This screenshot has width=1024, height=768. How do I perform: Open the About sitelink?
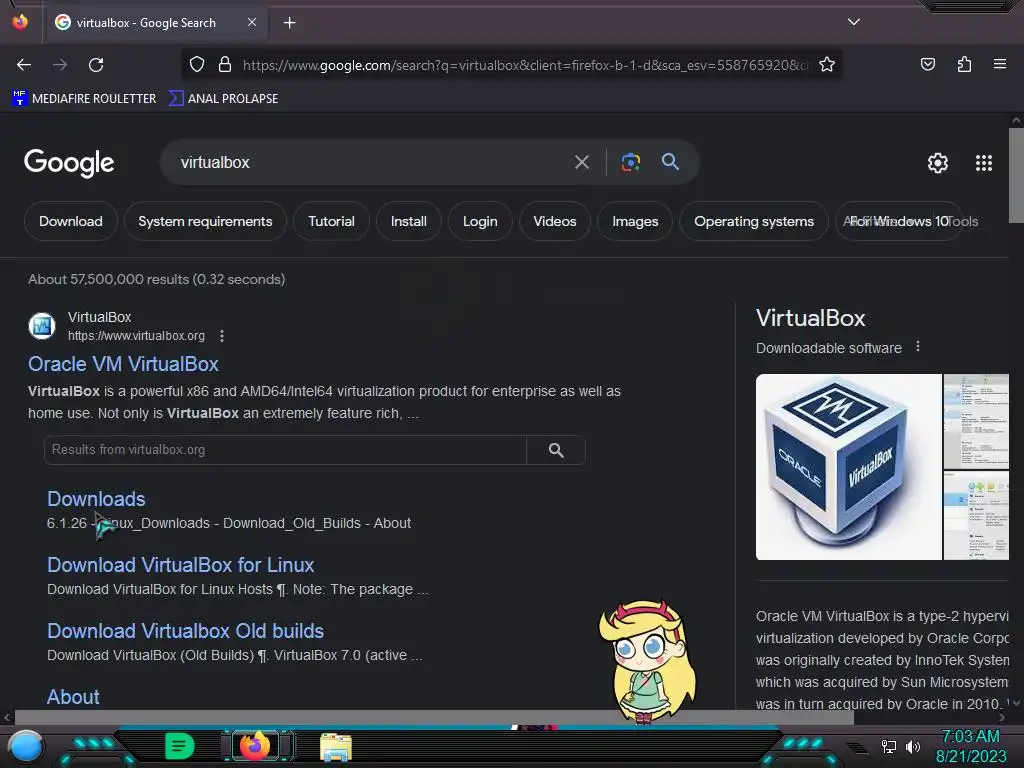(x=73, y=697)
